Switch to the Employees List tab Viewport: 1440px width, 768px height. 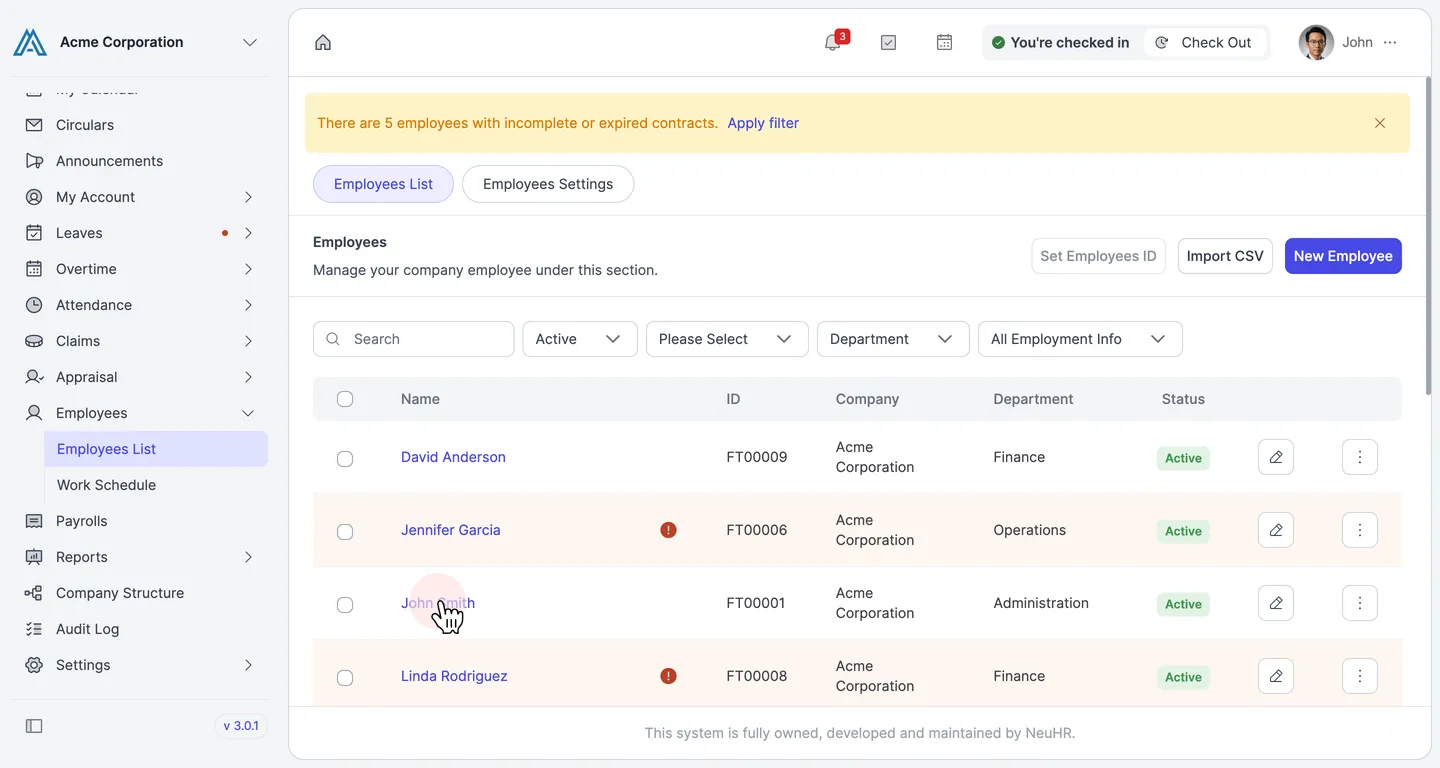383,184
